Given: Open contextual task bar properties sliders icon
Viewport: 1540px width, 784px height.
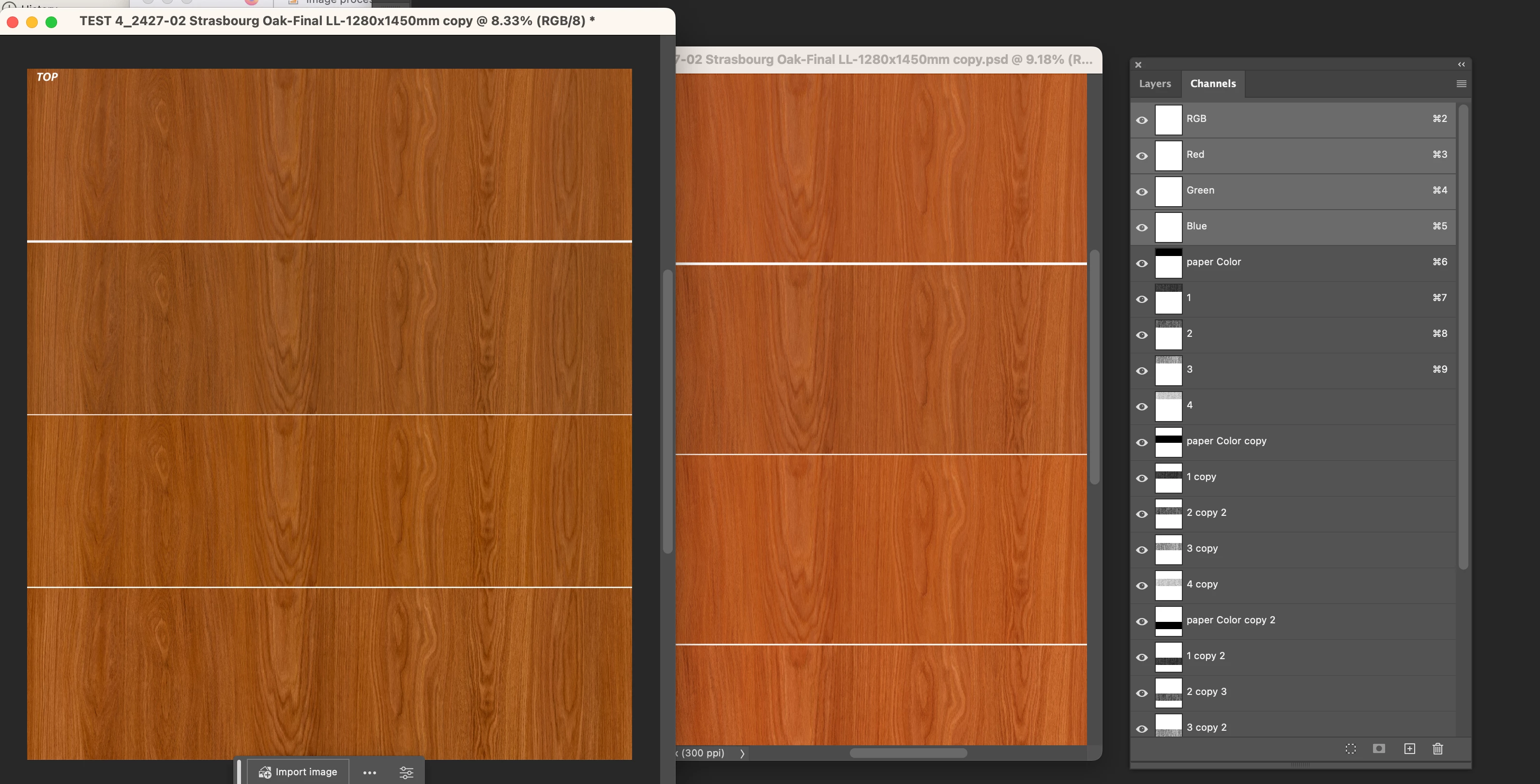Looking at the screenshot, I should 406,772.
